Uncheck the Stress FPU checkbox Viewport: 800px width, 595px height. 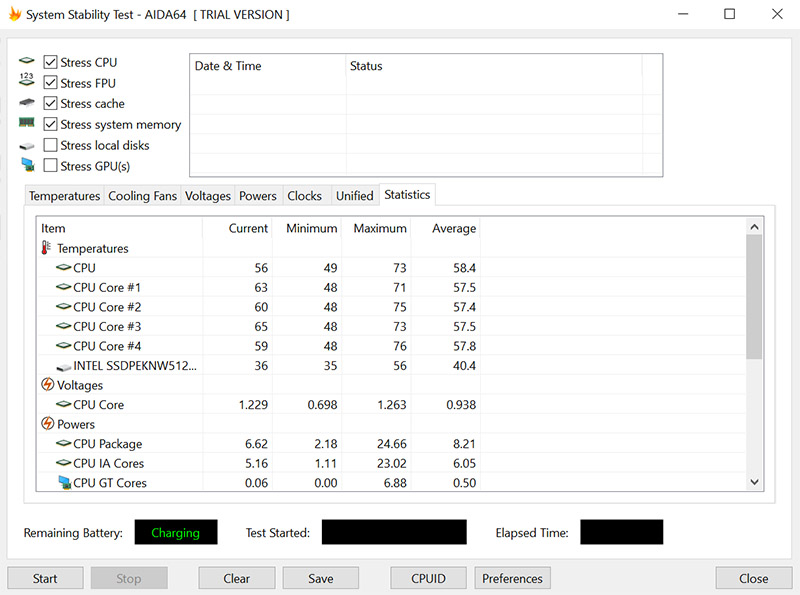[50, 83]
